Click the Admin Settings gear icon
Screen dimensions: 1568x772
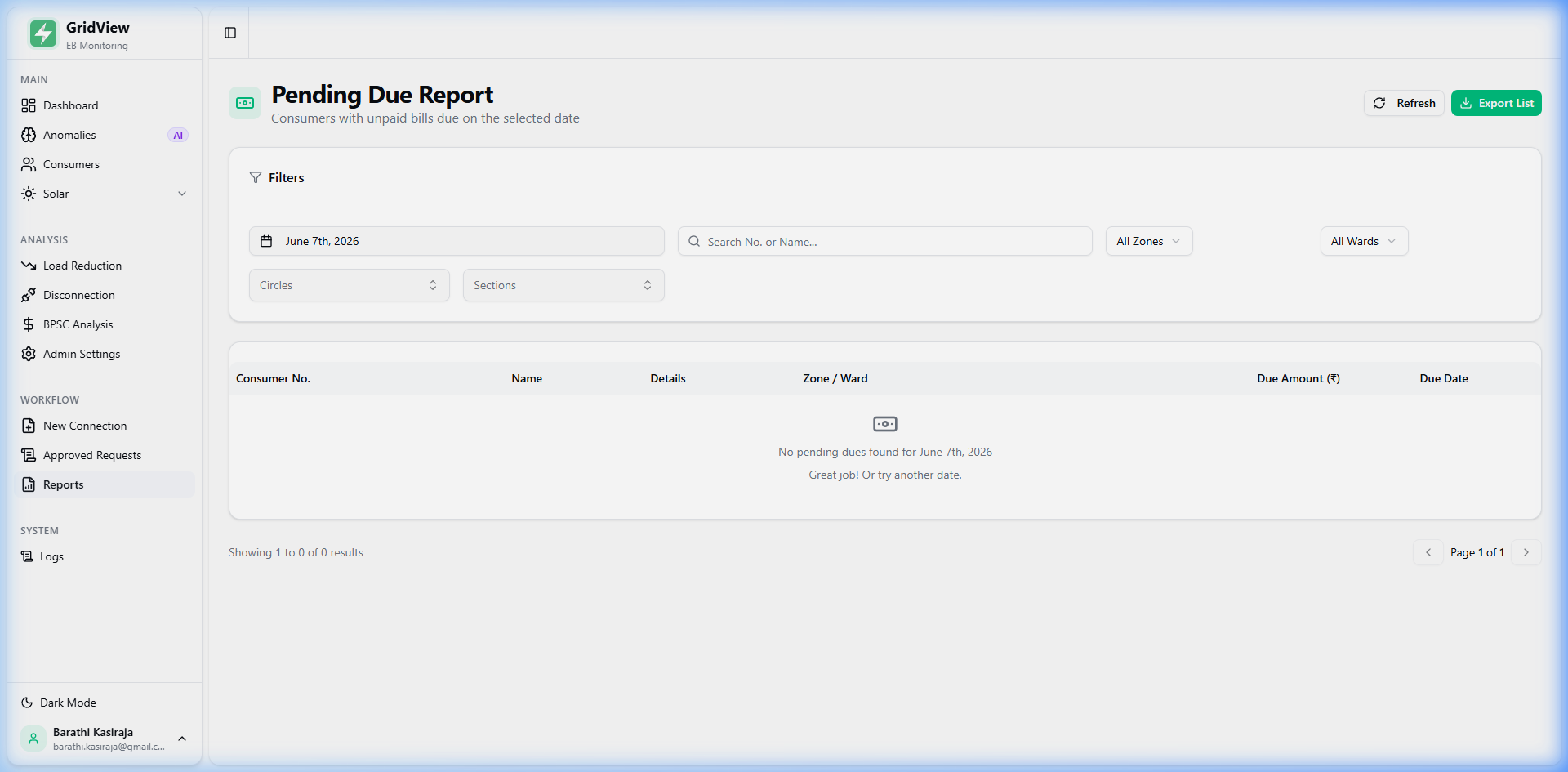tap(29, 354)
